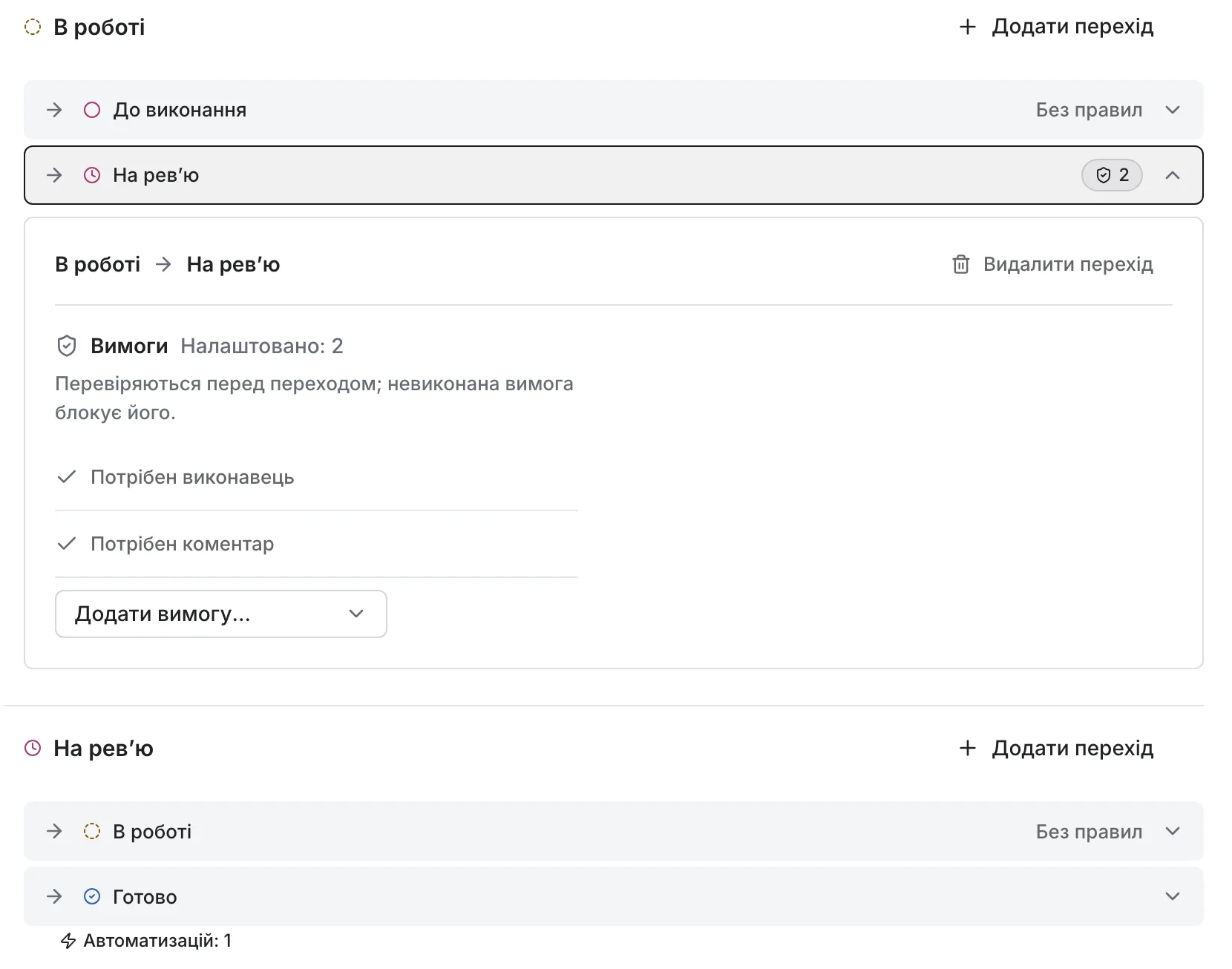Screen dimensions: 1232x969
Task: Click the "До виконання" status name
Action: pos(180,110)
